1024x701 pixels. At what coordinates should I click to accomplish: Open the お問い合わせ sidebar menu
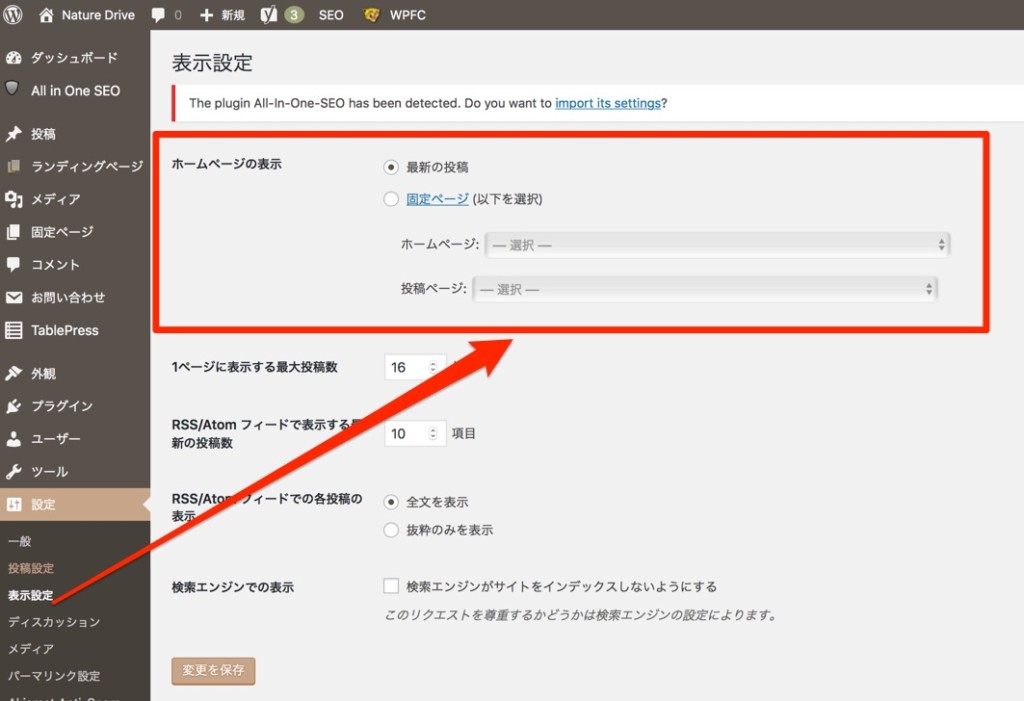68,297
